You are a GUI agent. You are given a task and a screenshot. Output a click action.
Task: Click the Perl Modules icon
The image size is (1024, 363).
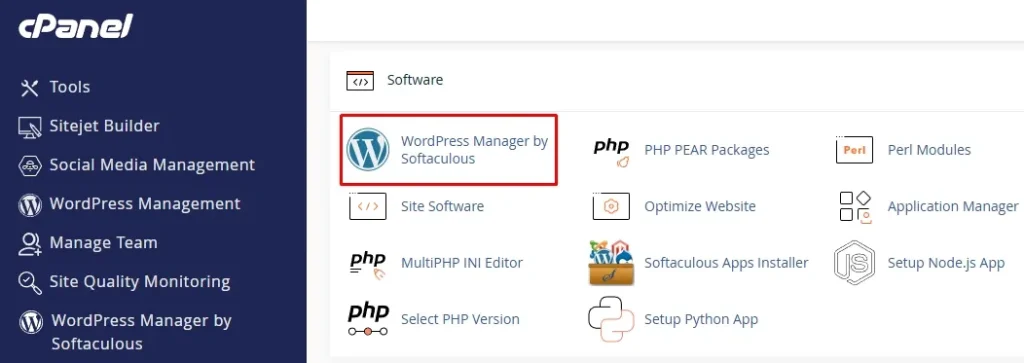[x=854, y=150]
